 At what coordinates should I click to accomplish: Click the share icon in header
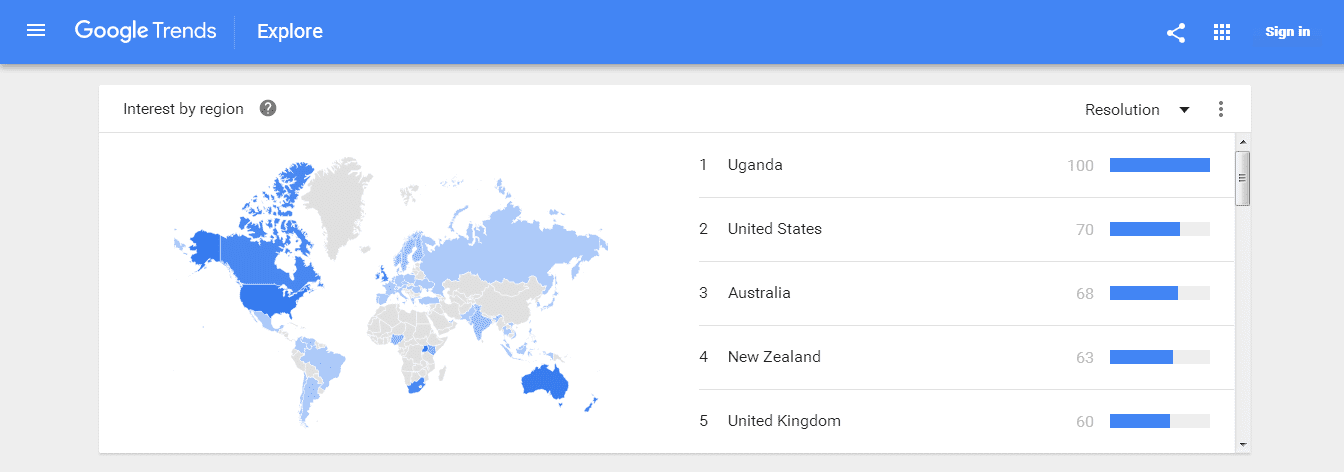[1176, 32]
